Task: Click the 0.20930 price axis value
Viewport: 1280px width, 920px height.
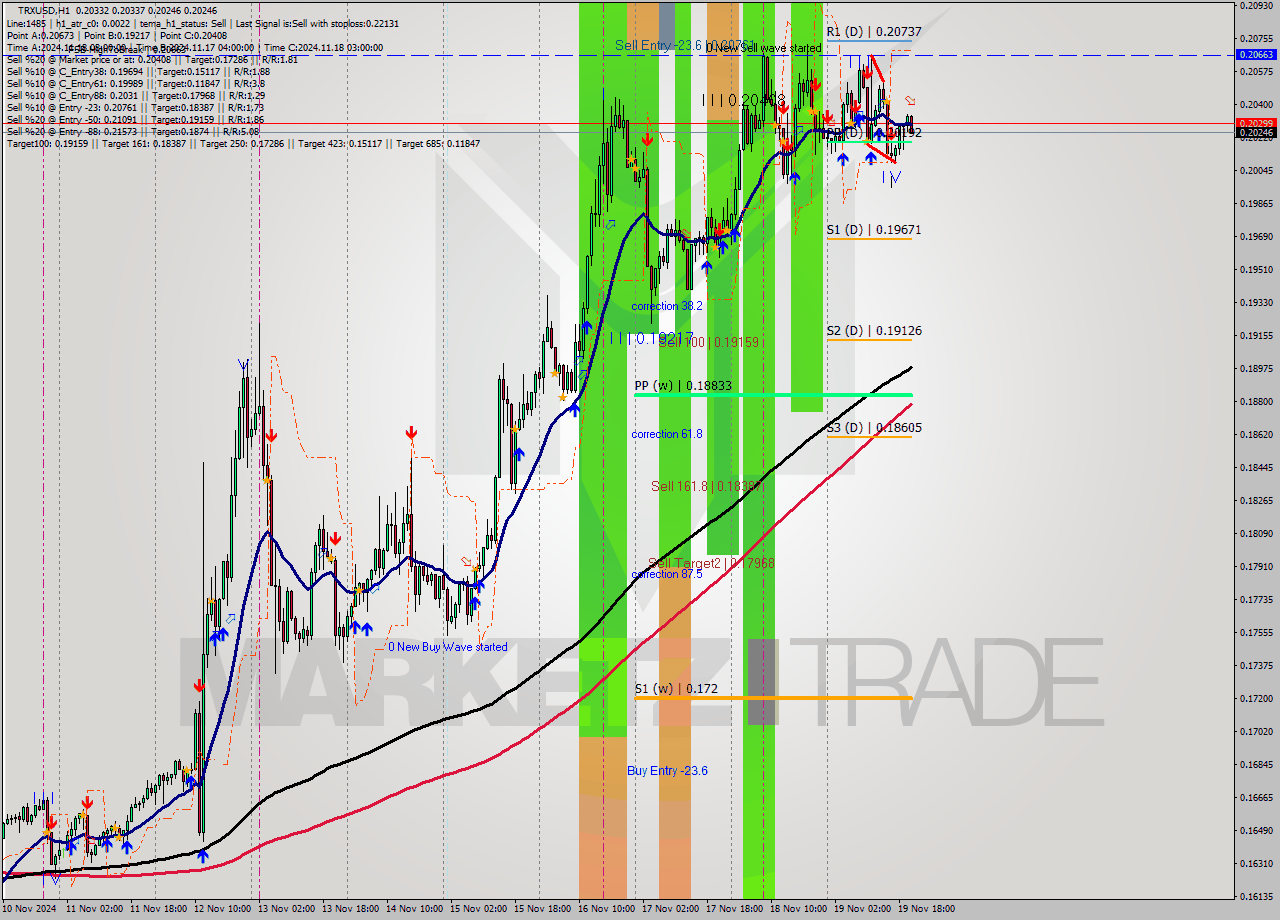Action: click(1256, 5)
